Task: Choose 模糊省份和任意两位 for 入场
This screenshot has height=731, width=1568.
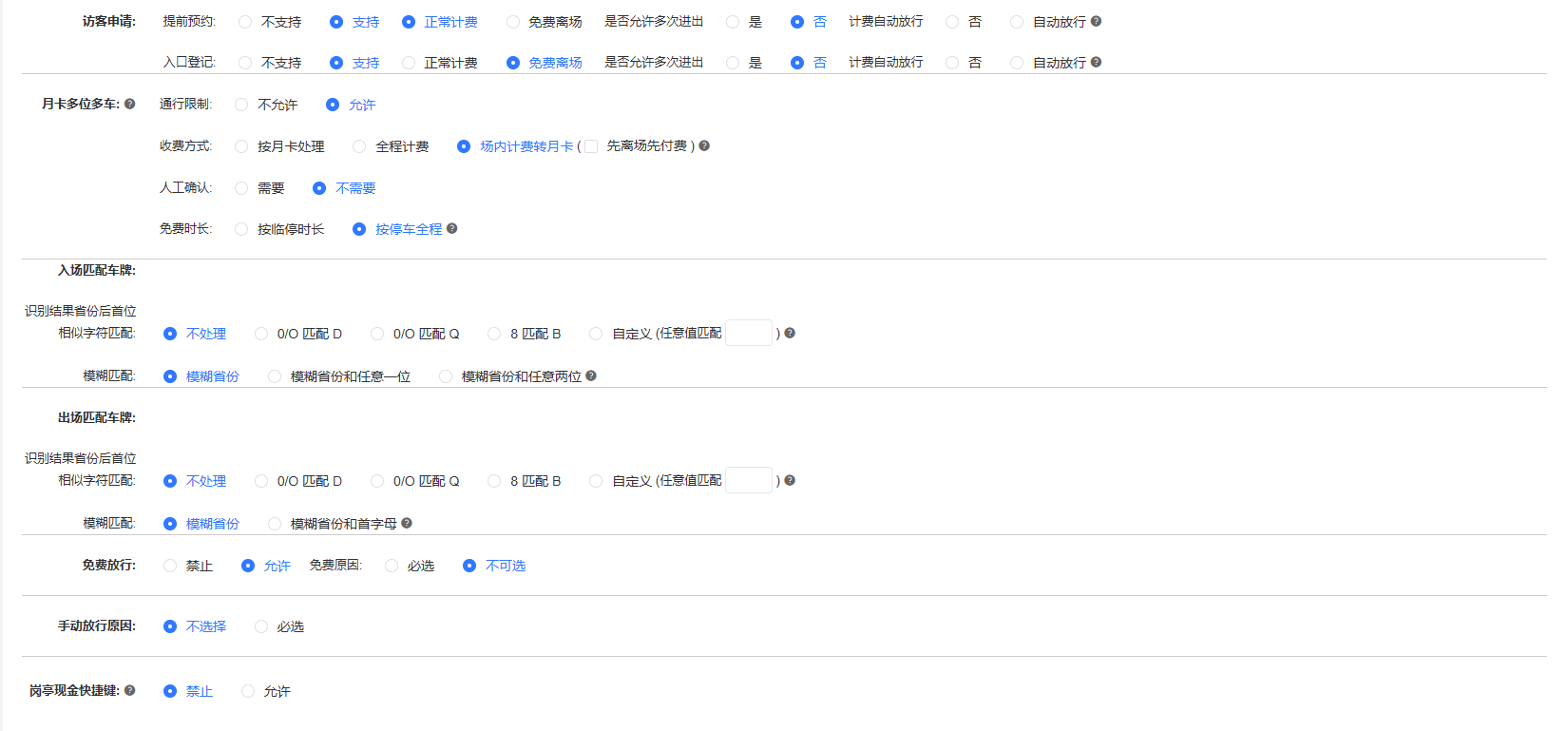Action: (x=446, y=376)
